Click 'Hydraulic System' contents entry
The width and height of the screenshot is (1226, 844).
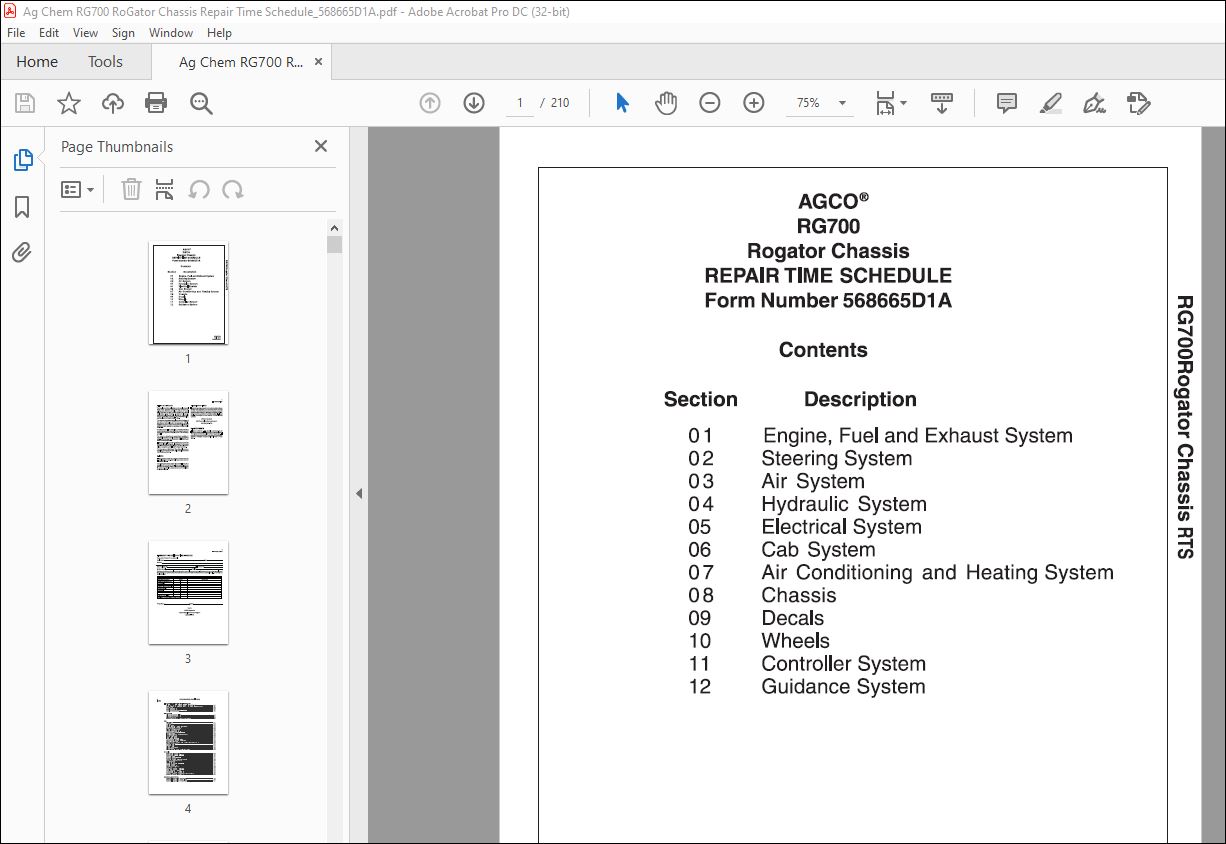click(x=844, y=504)
